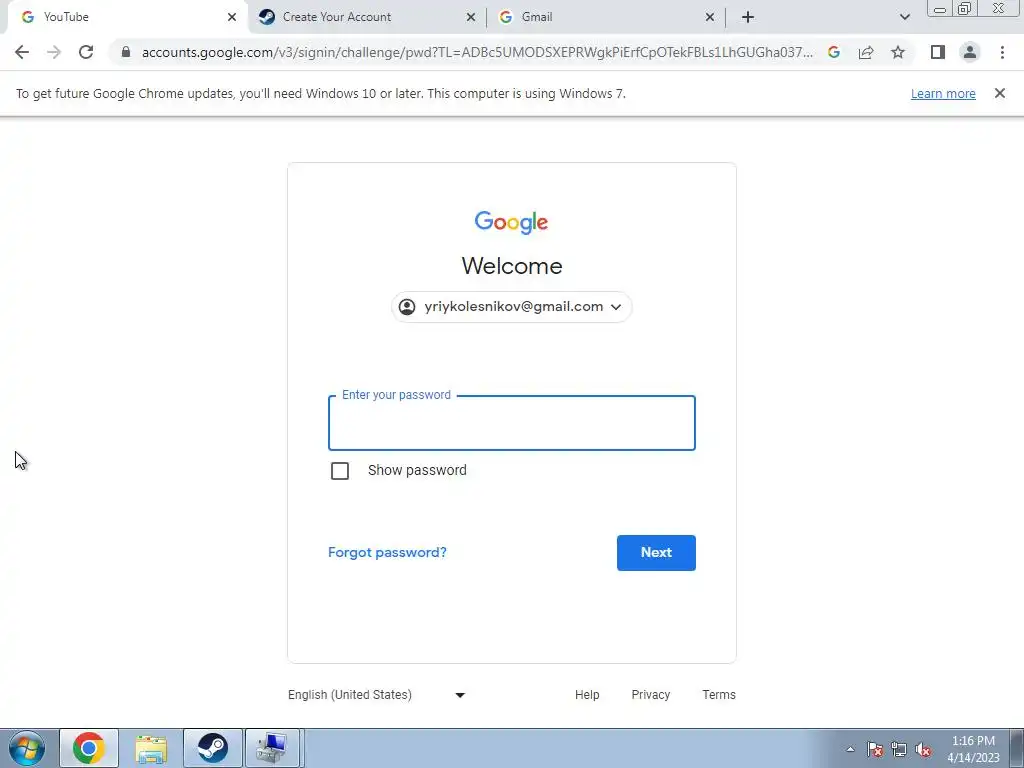Close the YouTube tab
The width and height of the screenshot is (1024, 768).
232,17
